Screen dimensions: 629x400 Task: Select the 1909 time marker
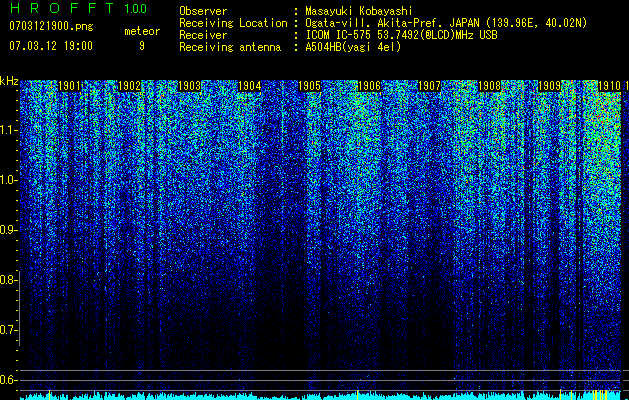pyautogui.click(x=549, y=86)
